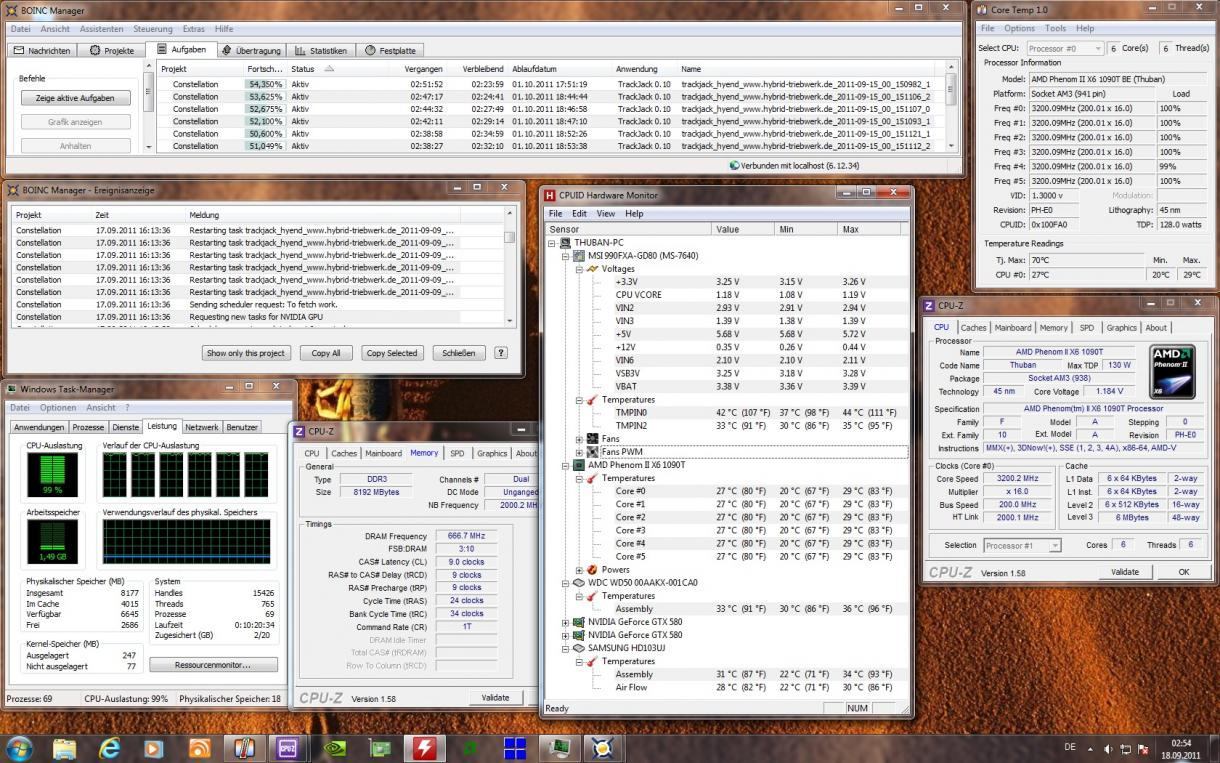Viewport: 1220px width, 763px height.
Task: Click the Voltages lightning icon in HWMonitor
Action: click(593, 269)
